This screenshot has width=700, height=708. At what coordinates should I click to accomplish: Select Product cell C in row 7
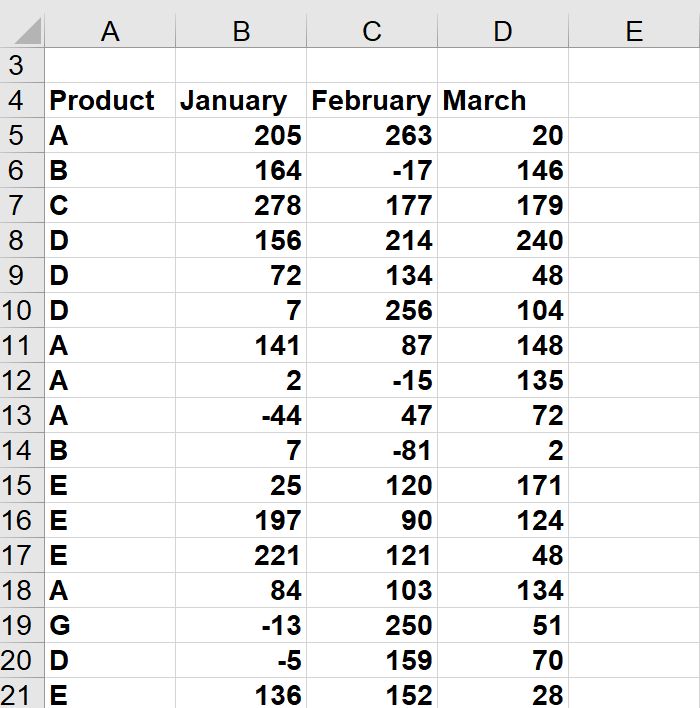point(110,205)
